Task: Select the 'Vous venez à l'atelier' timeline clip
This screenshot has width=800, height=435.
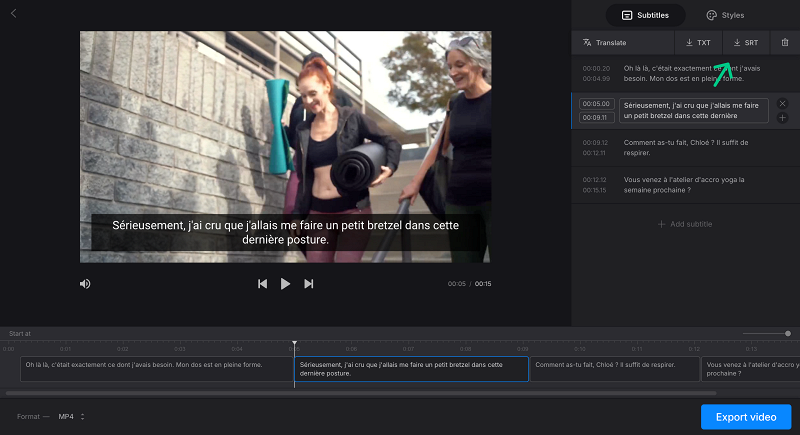Action: point(751,369)
